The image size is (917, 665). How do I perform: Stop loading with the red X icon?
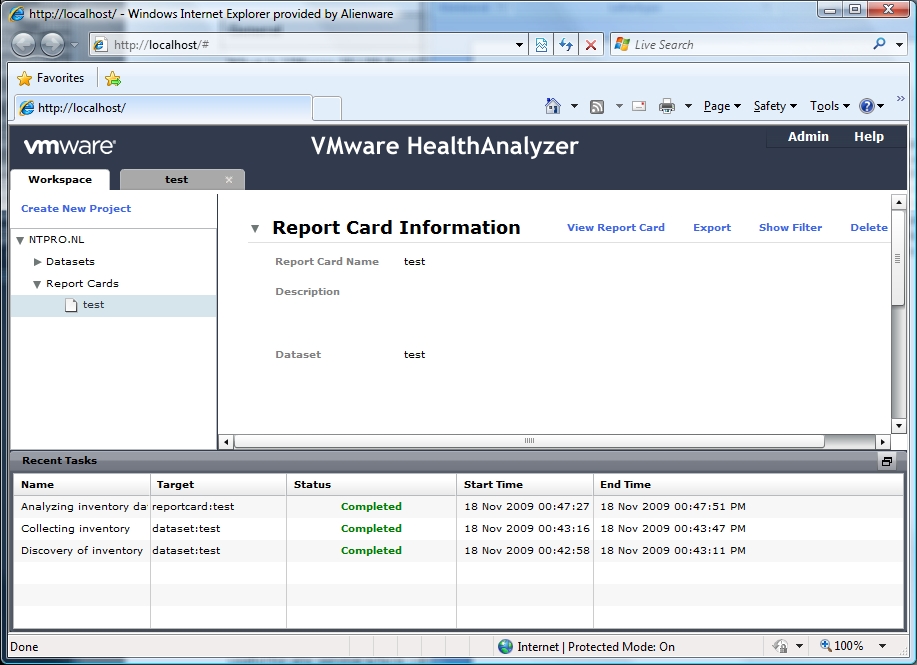point(591,45)
